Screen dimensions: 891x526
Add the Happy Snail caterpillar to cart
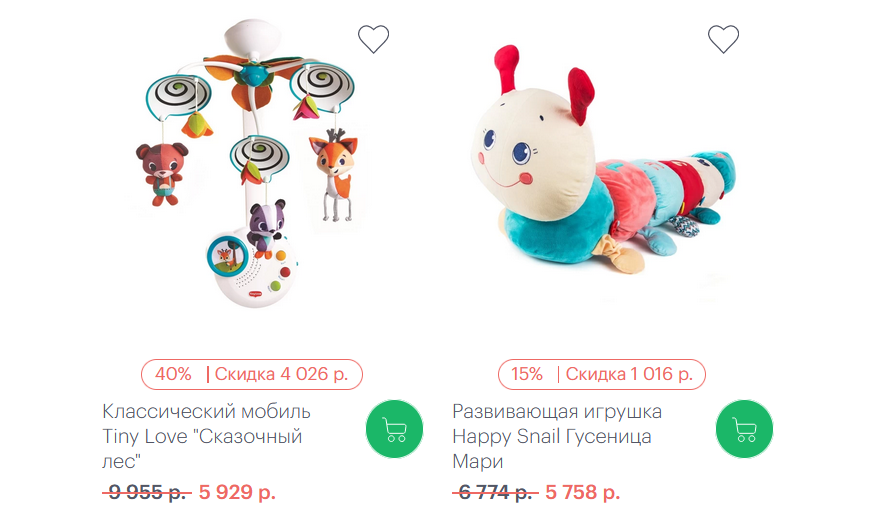point(744,429)
